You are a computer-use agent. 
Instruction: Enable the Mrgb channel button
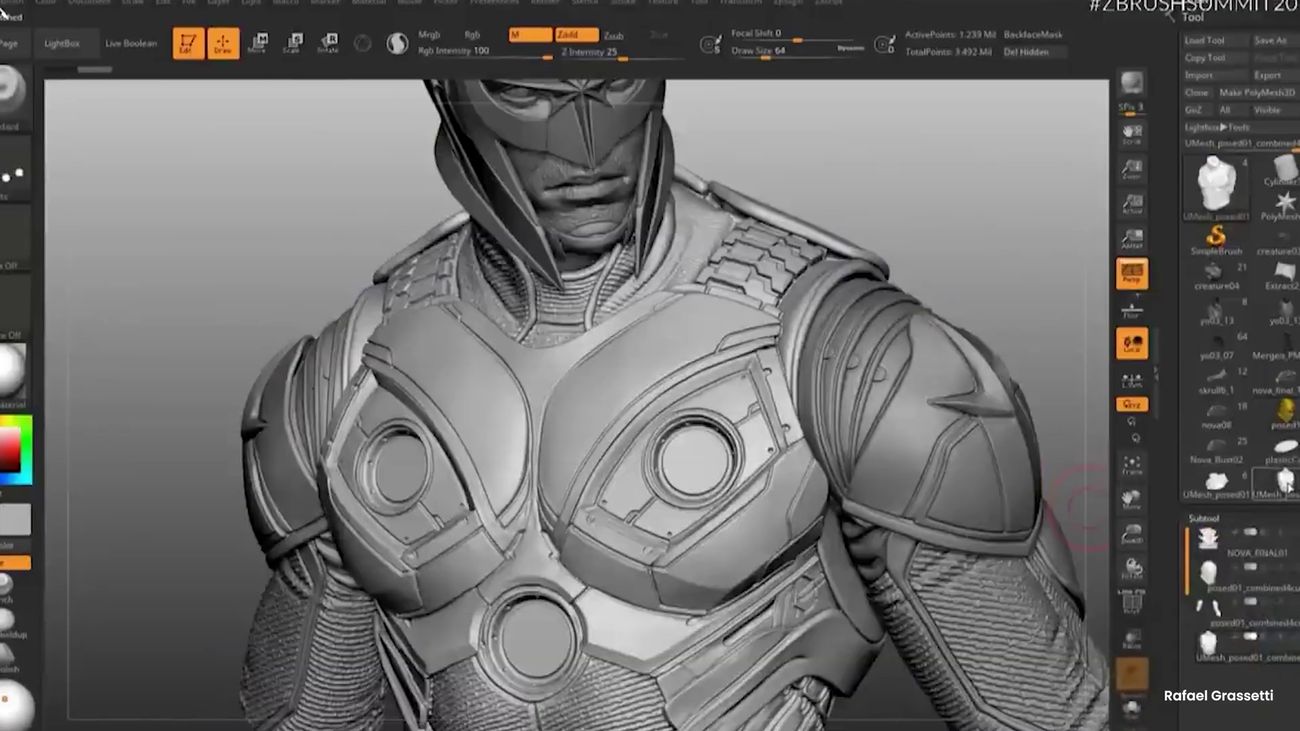429,35
